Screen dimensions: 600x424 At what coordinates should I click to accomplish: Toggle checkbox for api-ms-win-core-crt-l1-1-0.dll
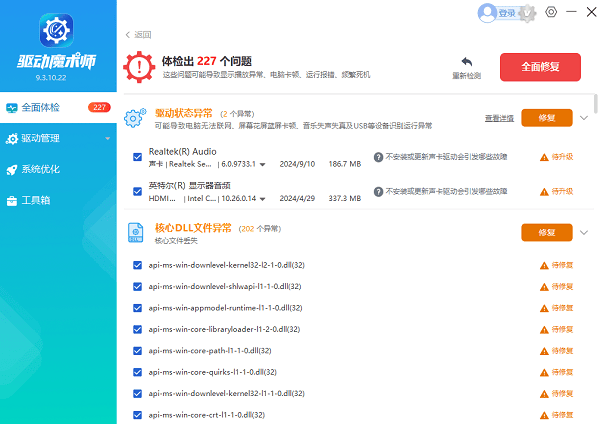[x=137, y=415]
